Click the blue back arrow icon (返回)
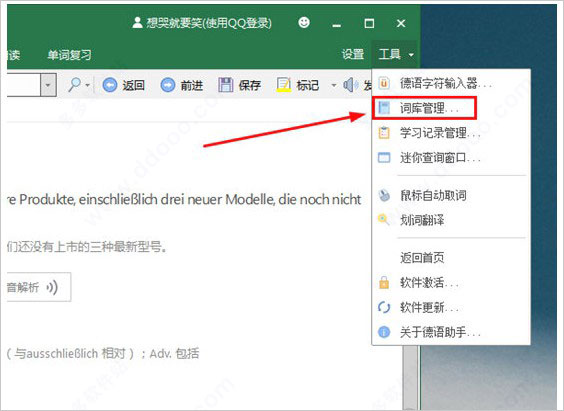The image size is (564, 411). 110,86
